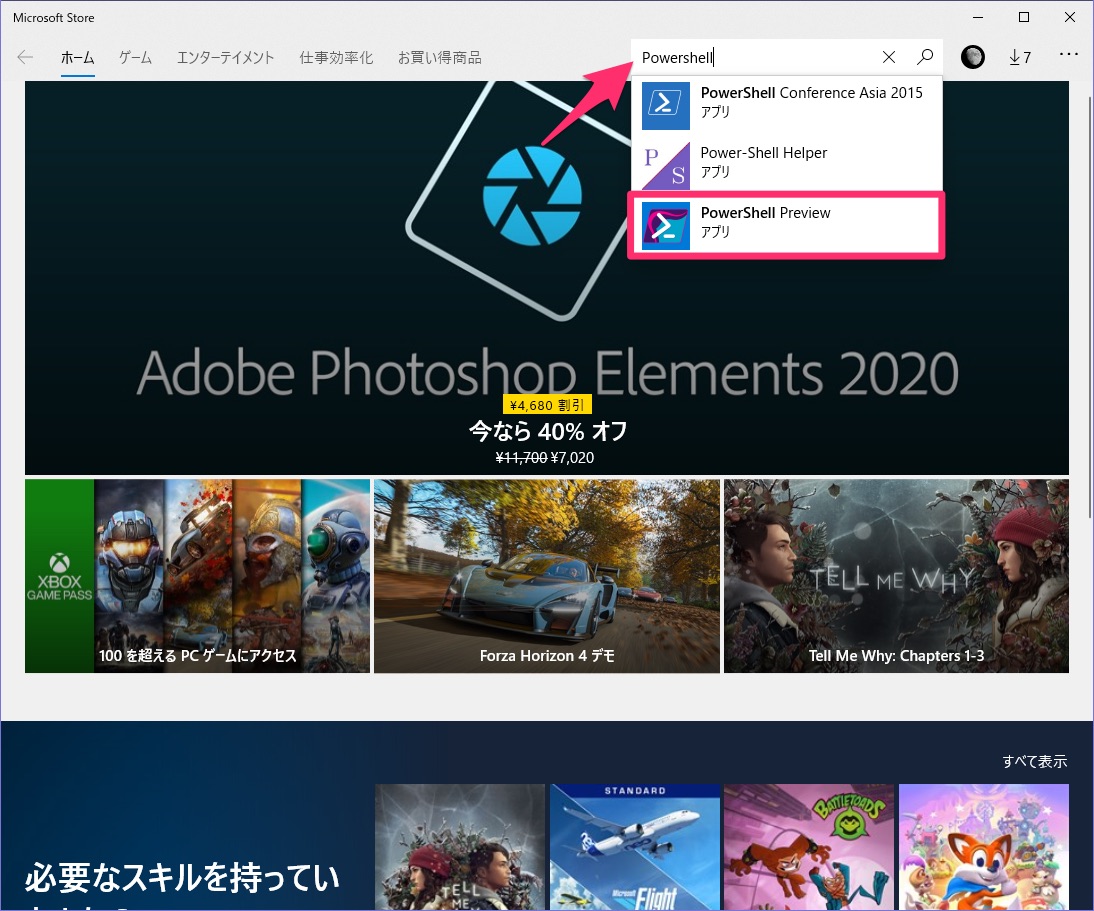Open the エンターテイメント tab
This screenshot has width=1094, height=911.
click(225, 58)
